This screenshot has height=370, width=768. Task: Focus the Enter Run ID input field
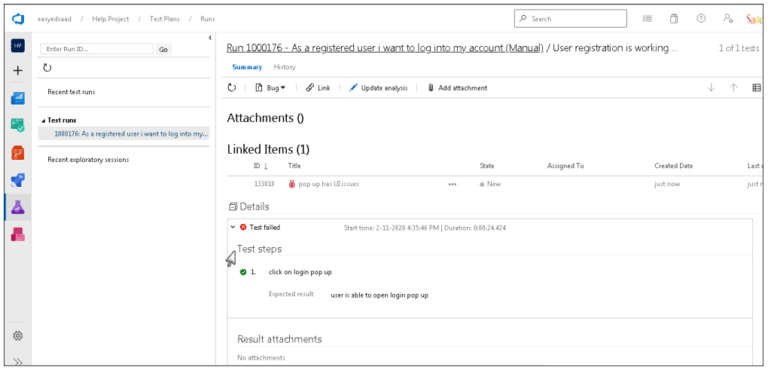coord(97,49)
